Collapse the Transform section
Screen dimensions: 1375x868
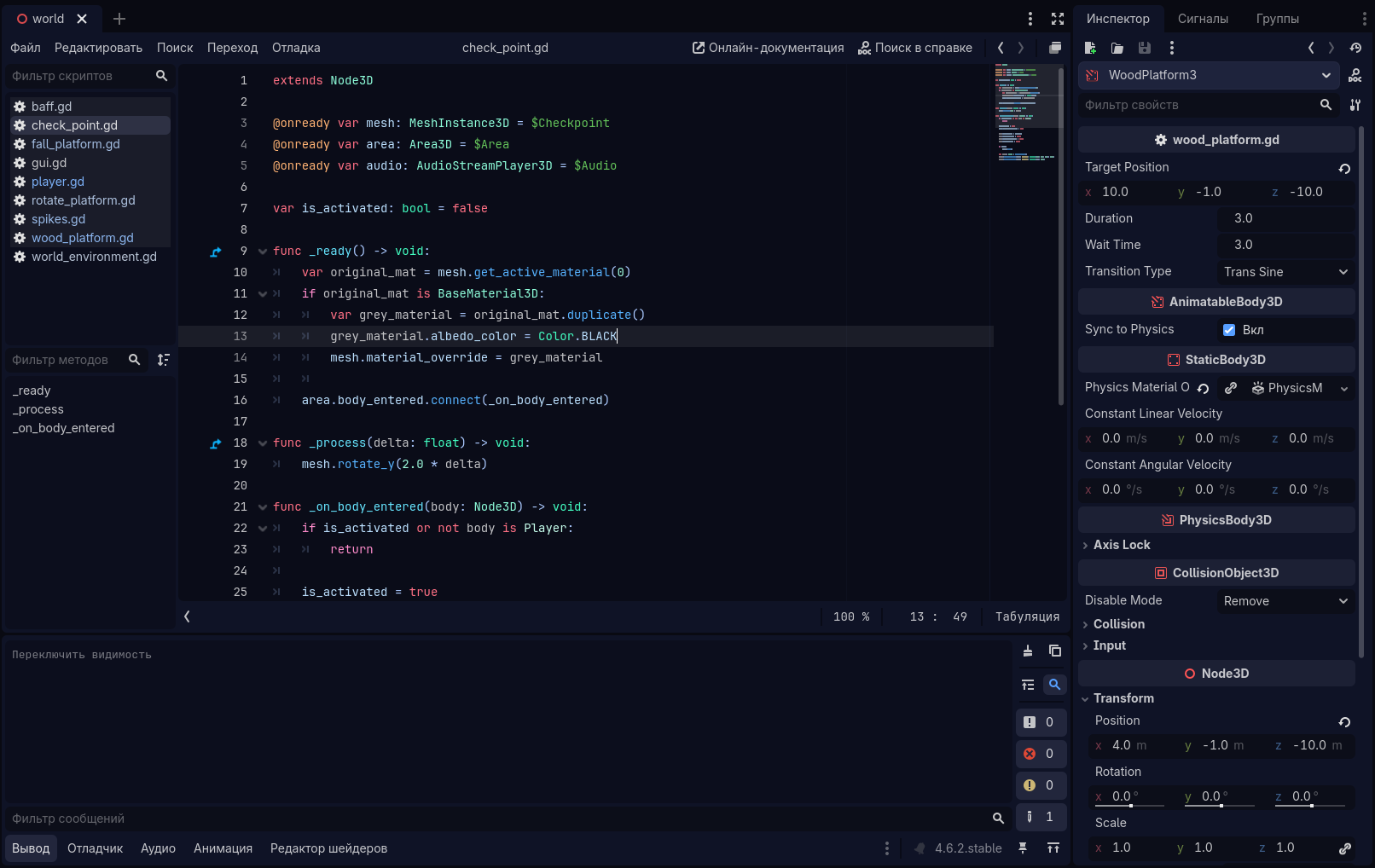tap(1123, 698)
